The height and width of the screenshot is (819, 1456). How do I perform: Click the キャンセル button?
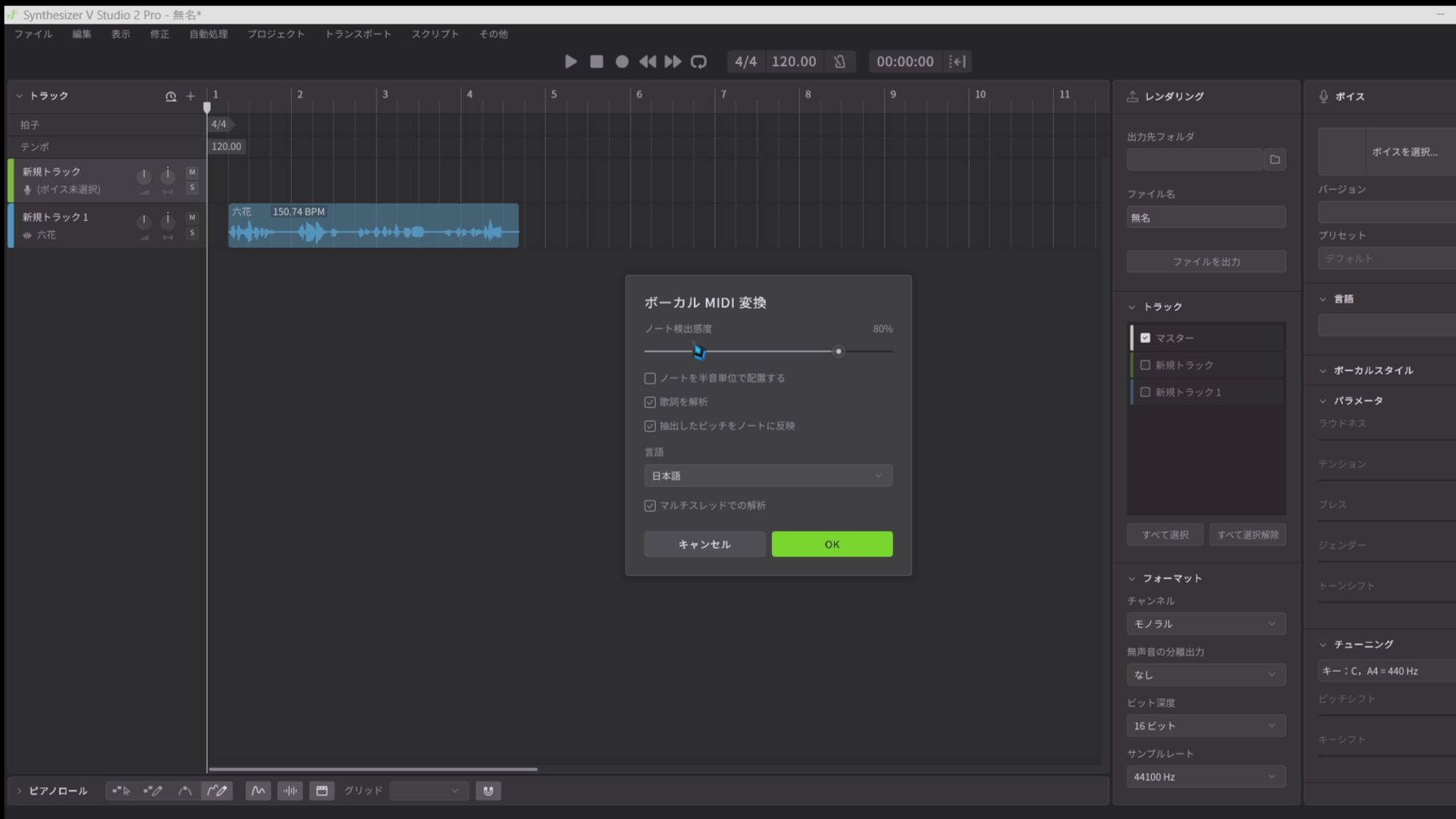(704, 544)
